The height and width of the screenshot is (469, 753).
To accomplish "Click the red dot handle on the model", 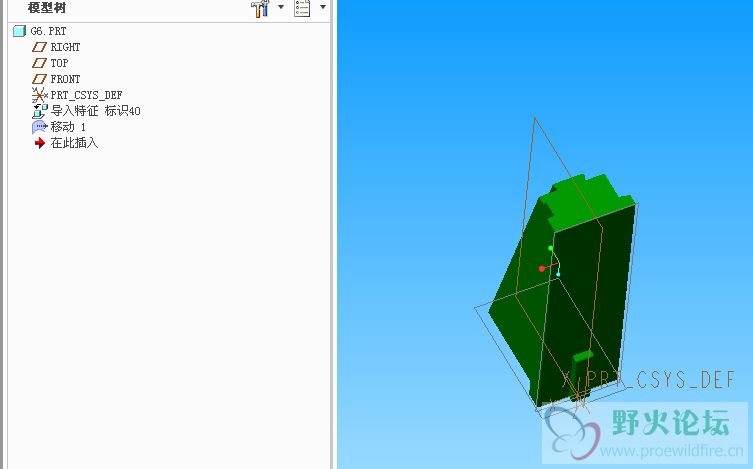I will pos(542,268).
